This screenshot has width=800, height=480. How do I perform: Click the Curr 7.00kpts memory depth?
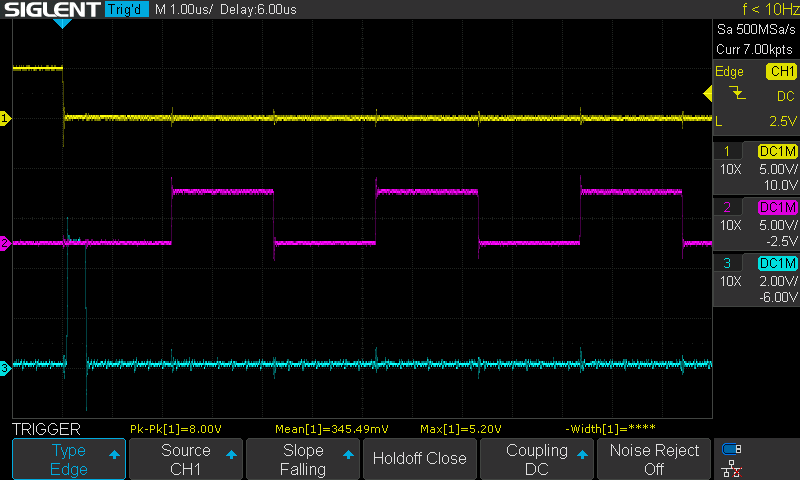point(754,49)
